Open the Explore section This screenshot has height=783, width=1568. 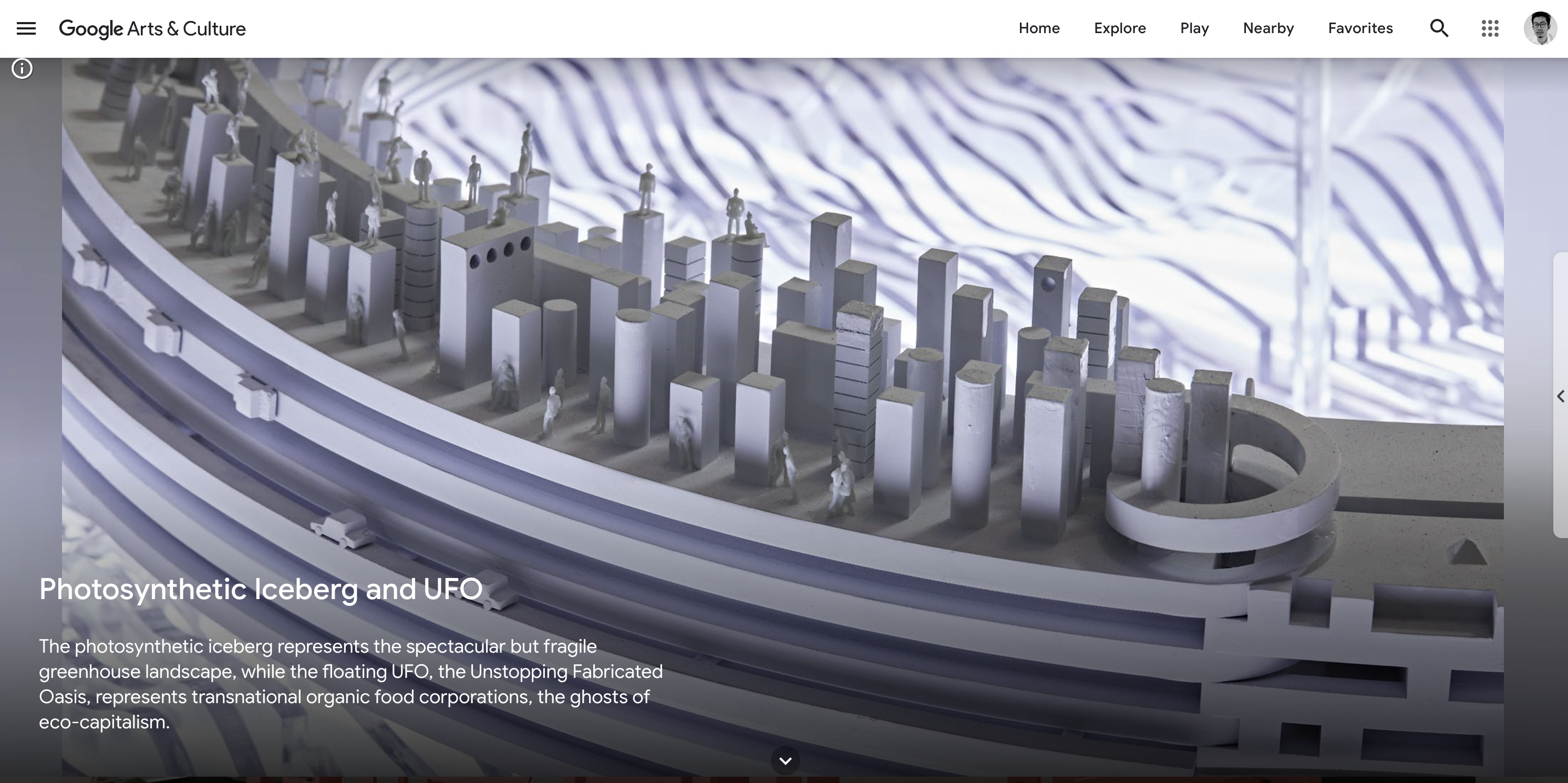point(1119,28)
